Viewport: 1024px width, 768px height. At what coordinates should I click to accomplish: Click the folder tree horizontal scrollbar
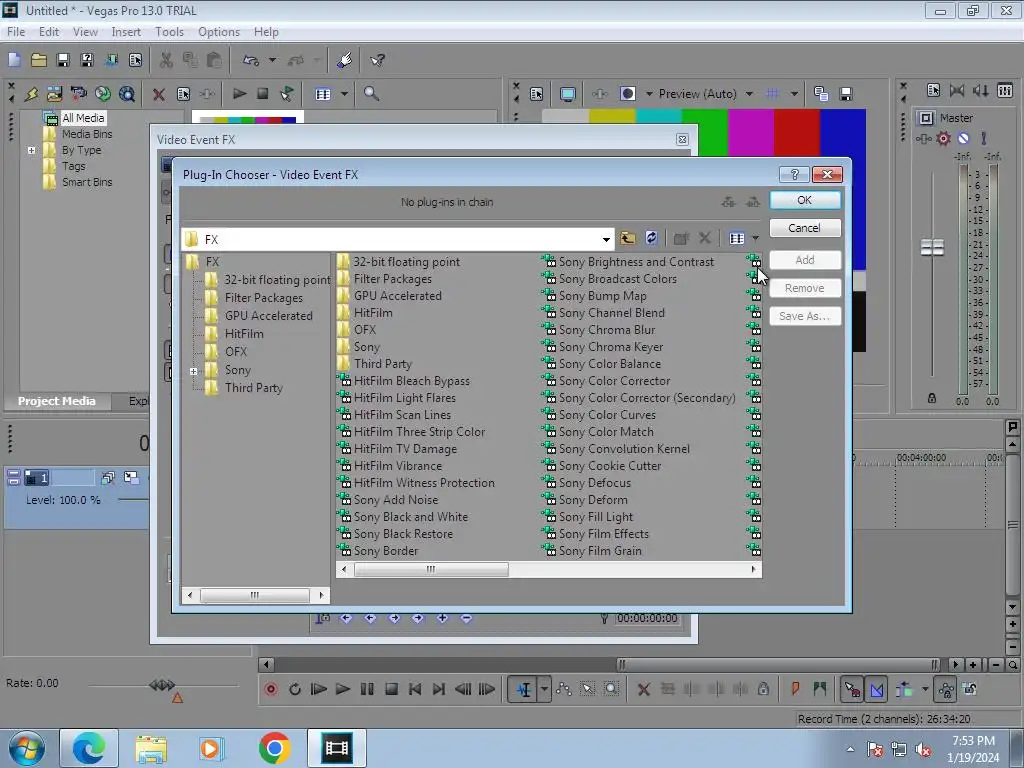coord(255,595)
